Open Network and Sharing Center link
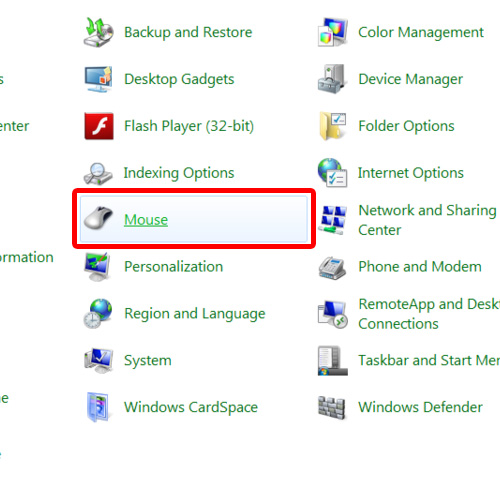 tap(427, 220)
